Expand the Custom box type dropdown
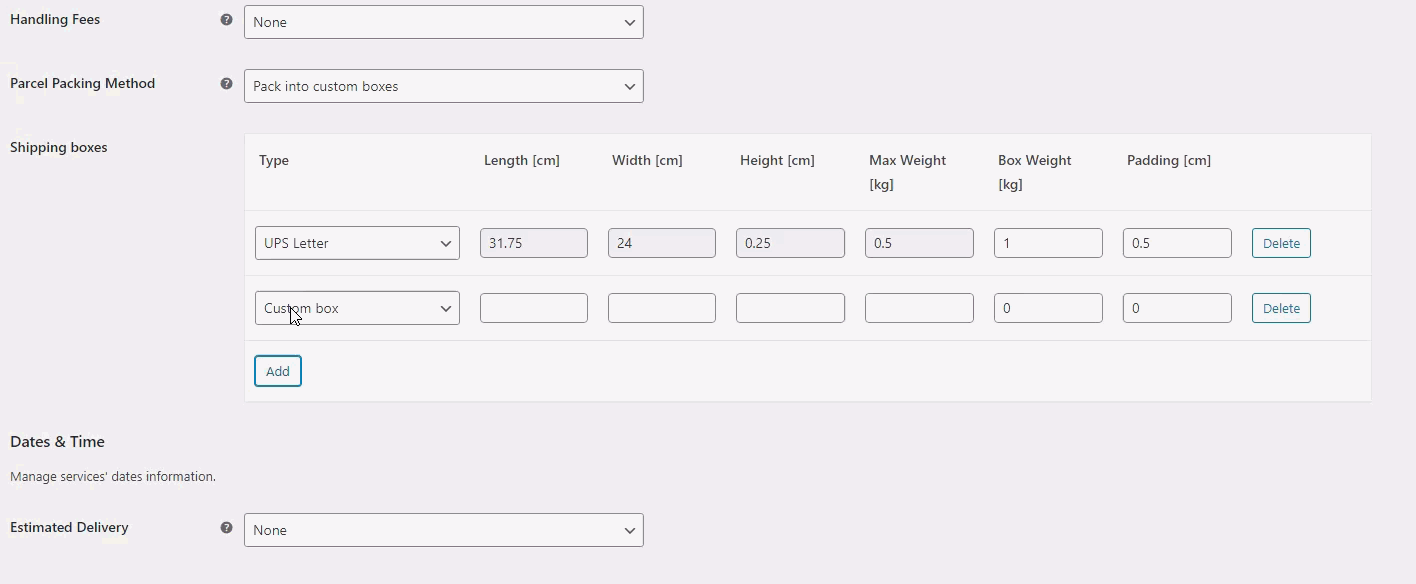The height and width of the screenshot is (584, 1416). (357, 308)
